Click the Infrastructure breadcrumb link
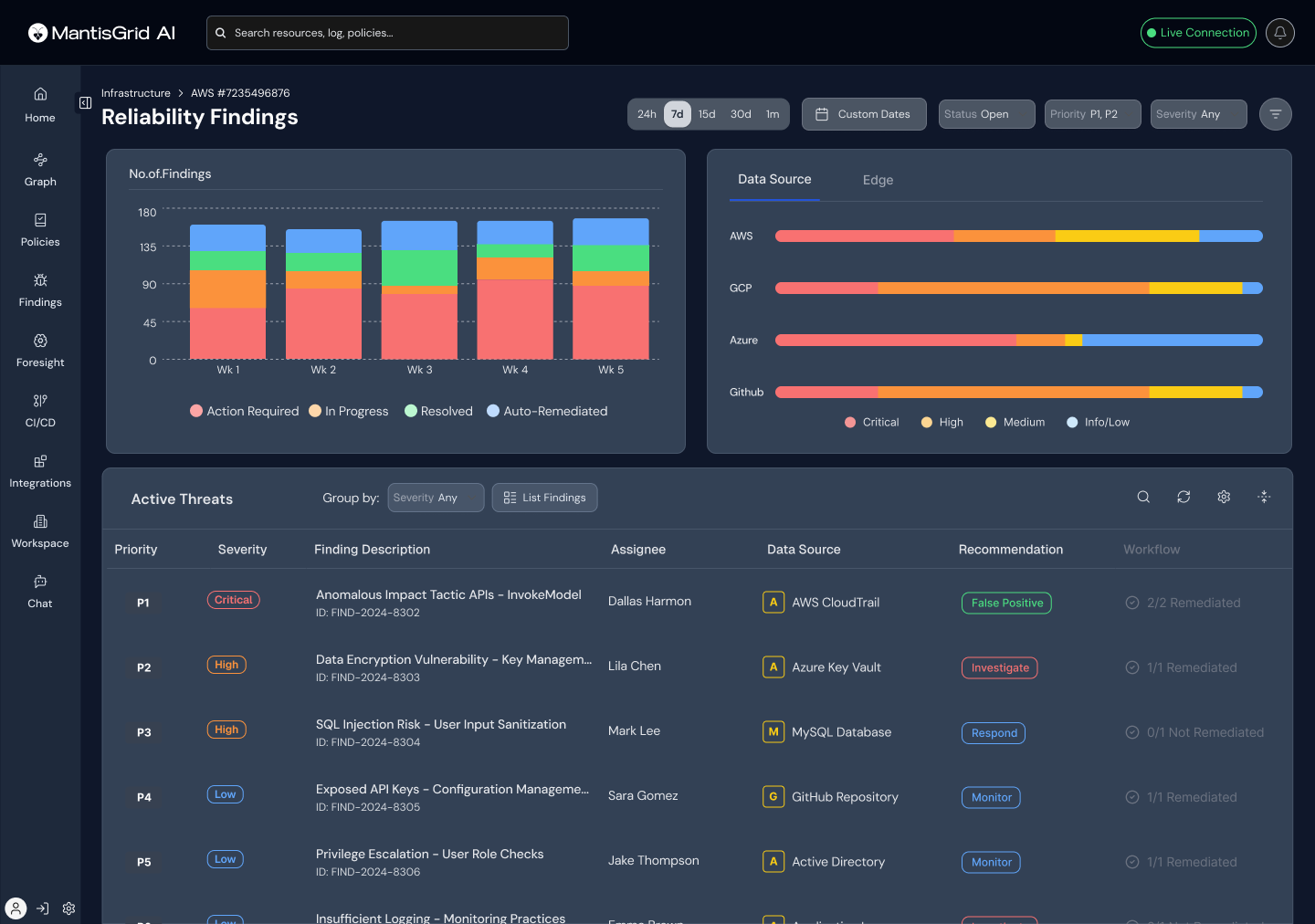1315x924 pixels. pyautogui.click(x=135, y=93)
